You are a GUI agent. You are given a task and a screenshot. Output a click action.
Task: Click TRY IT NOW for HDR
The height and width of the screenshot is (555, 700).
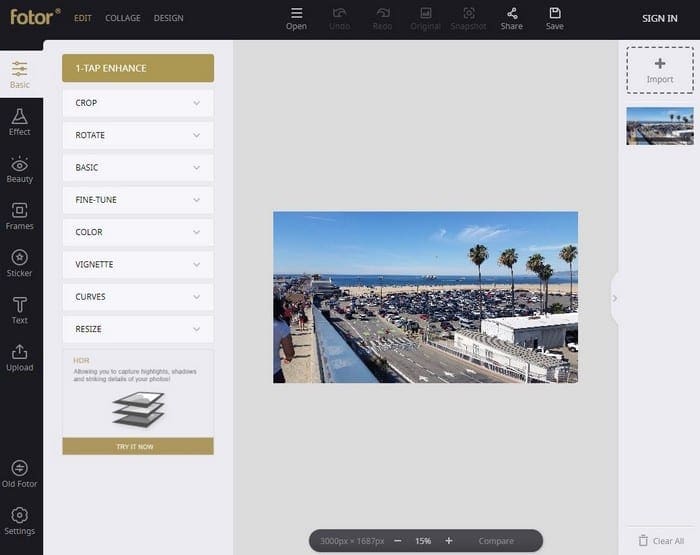[x=138, y=446]
